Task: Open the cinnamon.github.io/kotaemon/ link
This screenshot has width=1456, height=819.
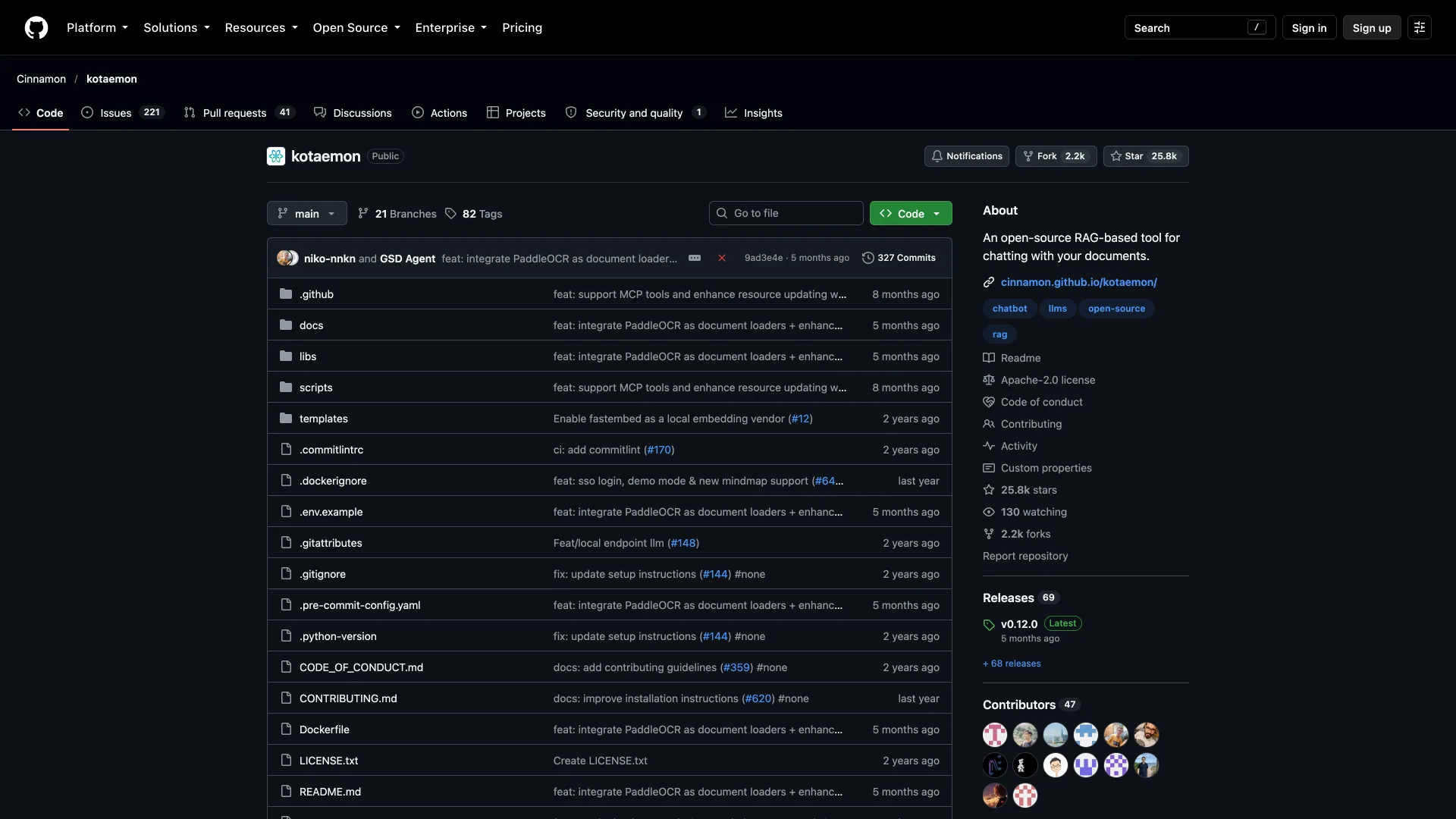Action: point(1078,282)
